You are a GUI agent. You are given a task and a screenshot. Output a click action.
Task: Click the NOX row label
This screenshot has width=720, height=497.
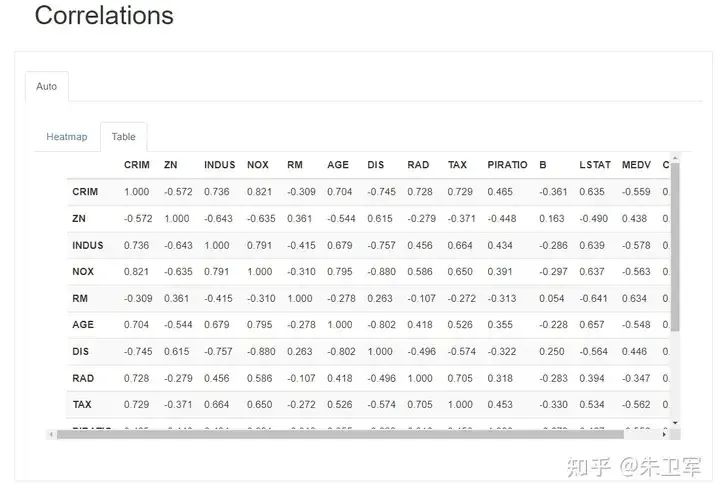pyautogui.click(x=83, y=271)
